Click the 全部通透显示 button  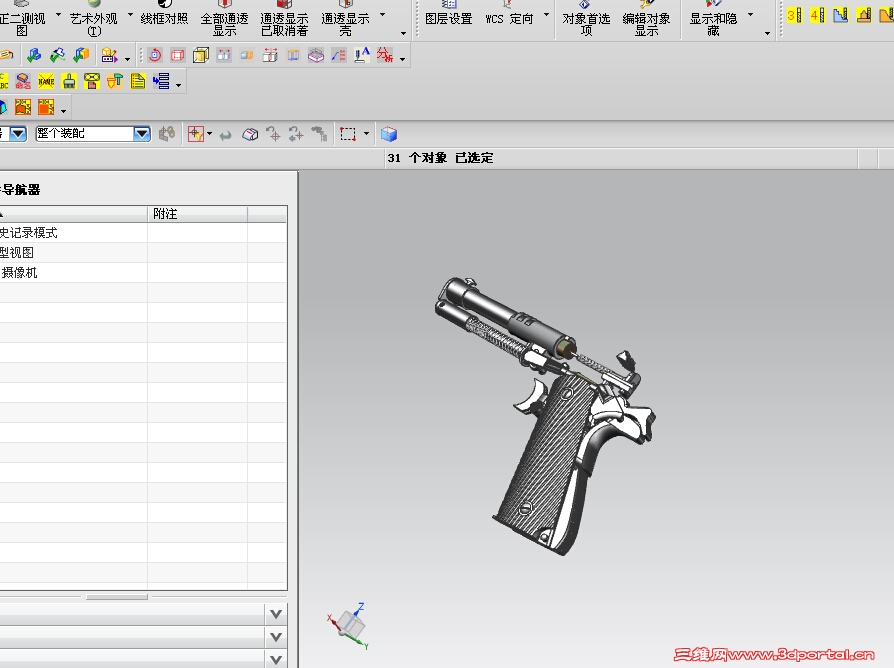coord(225,19)
